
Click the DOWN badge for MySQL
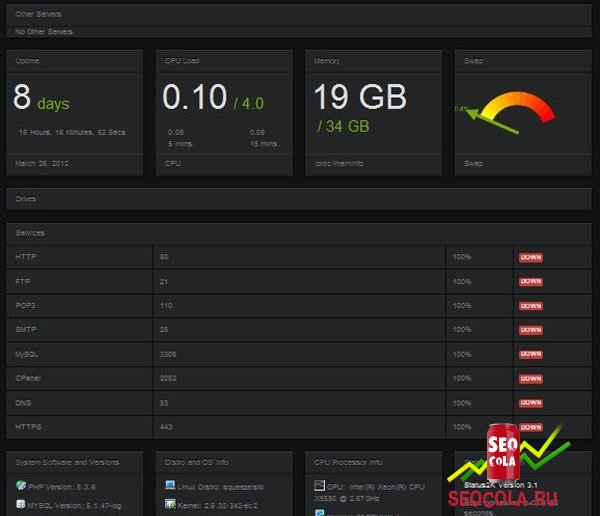(531, 354)
